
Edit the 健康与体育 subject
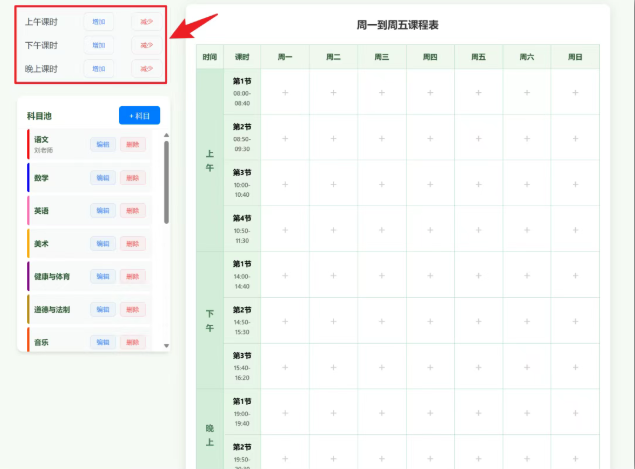102,277
